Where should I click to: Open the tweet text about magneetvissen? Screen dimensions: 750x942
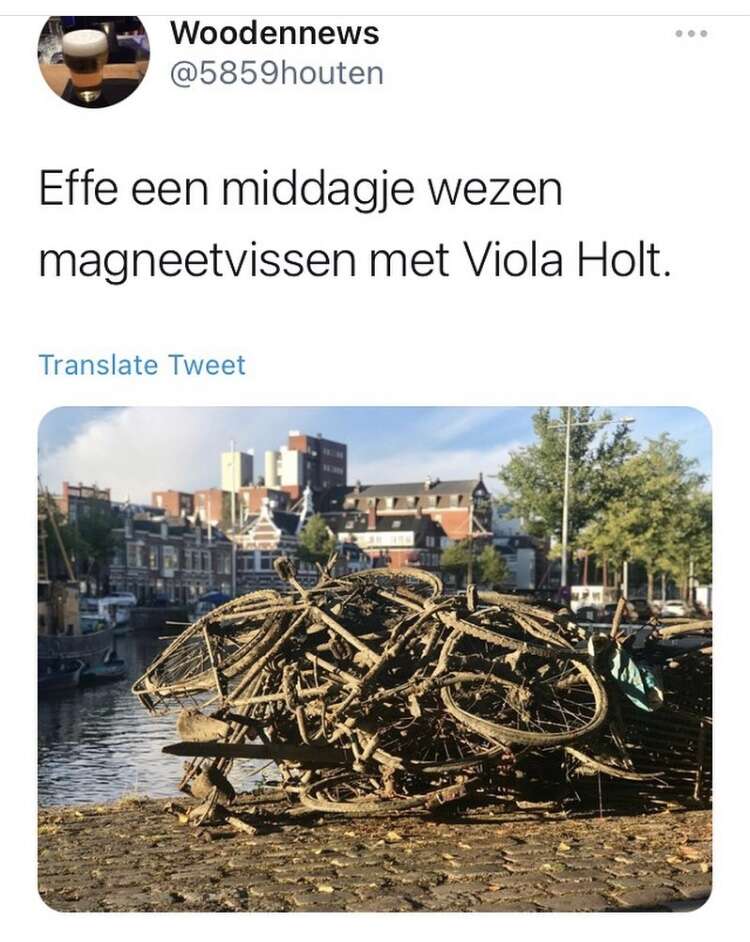(x=354, y=225)
